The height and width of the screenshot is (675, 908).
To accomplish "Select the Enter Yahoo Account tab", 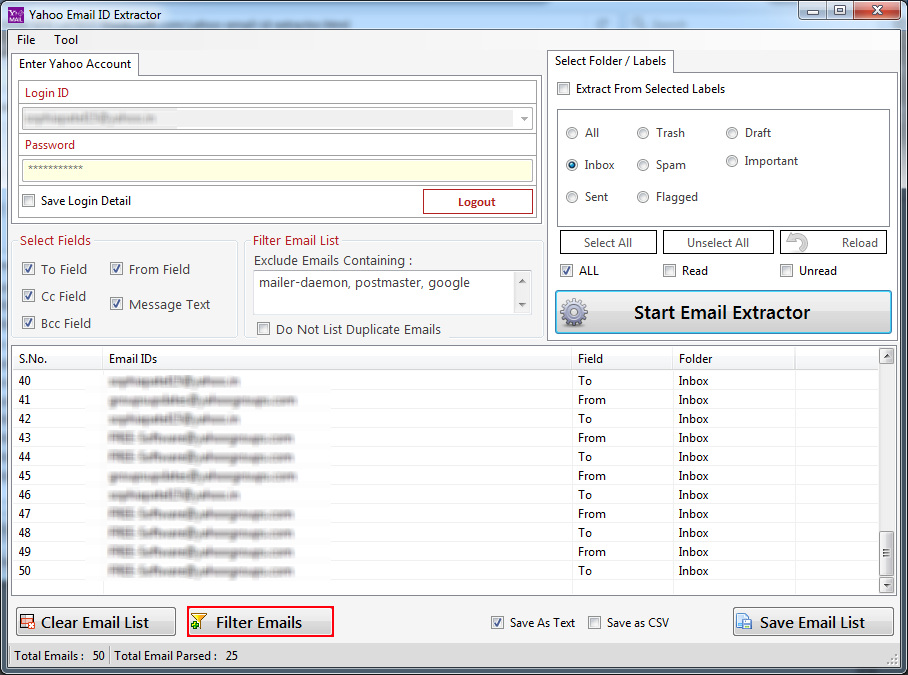I will (x=75, y=64).
